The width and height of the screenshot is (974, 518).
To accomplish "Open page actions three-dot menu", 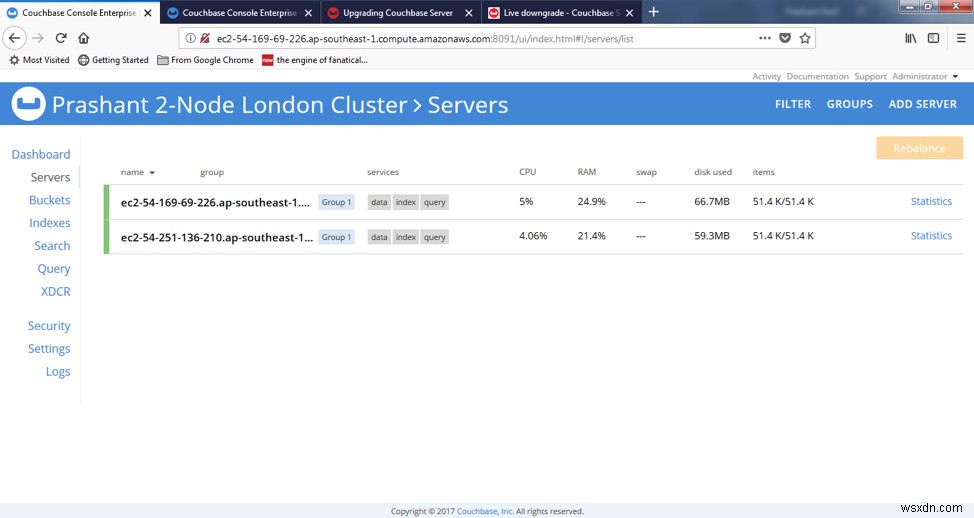I will tap(765, 39).
